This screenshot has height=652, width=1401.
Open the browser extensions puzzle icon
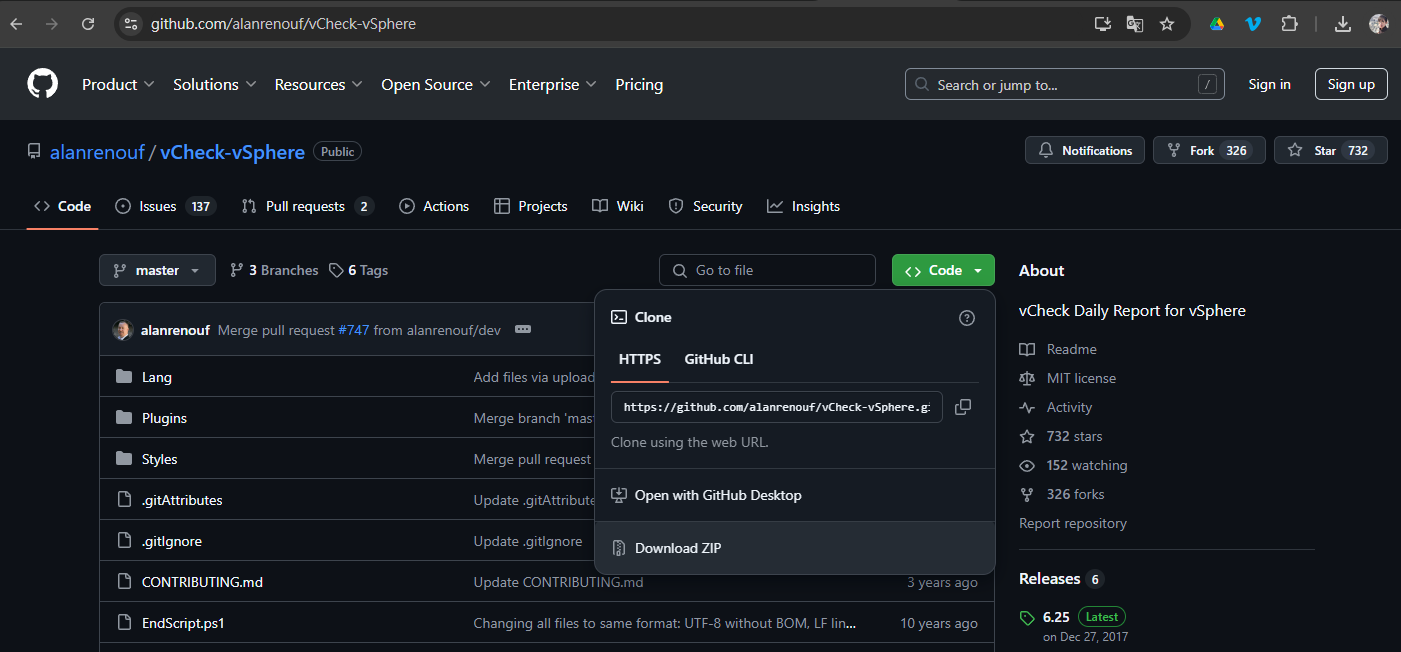tap(1290, 24)
